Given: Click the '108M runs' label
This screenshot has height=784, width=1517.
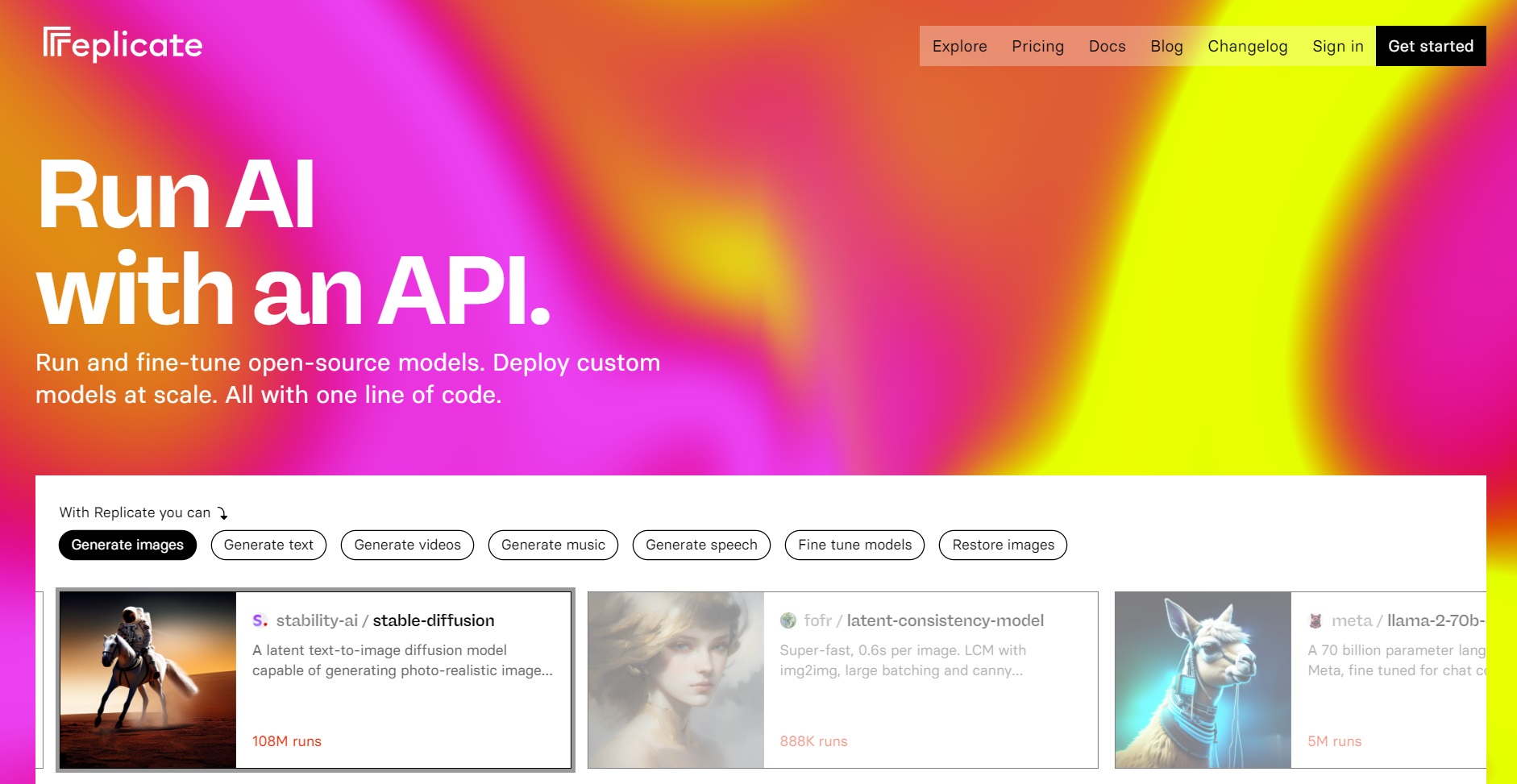Looking at the screenshot, I should pyautogui.click(x=286, y=740).
